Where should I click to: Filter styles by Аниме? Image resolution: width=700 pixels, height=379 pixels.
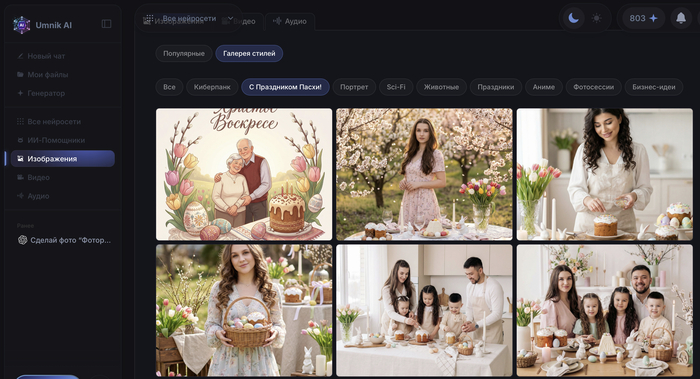coord(543,87)
